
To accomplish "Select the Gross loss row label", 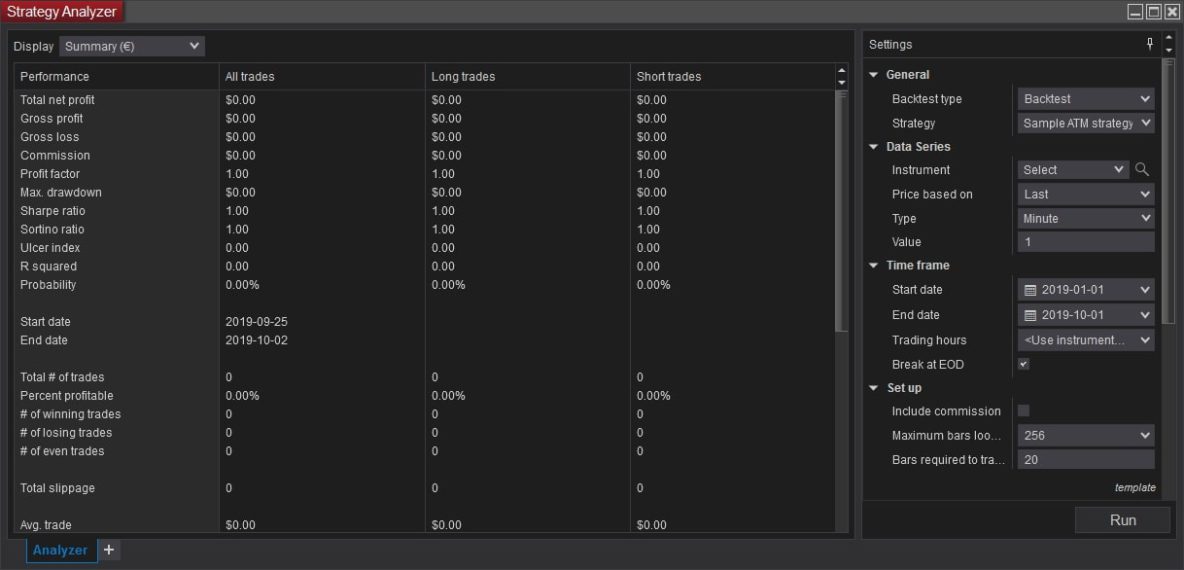I will click(49, 137).
